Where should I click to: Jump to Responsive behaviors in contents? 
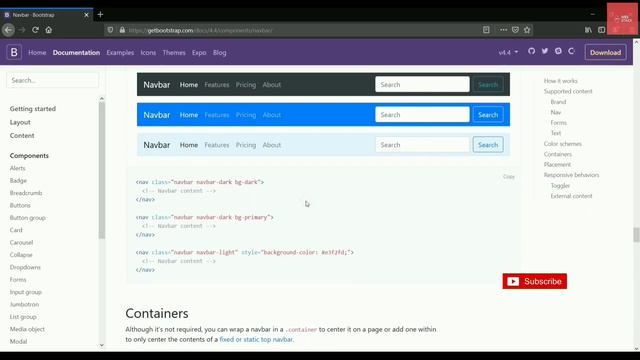[x=571, y=175]
